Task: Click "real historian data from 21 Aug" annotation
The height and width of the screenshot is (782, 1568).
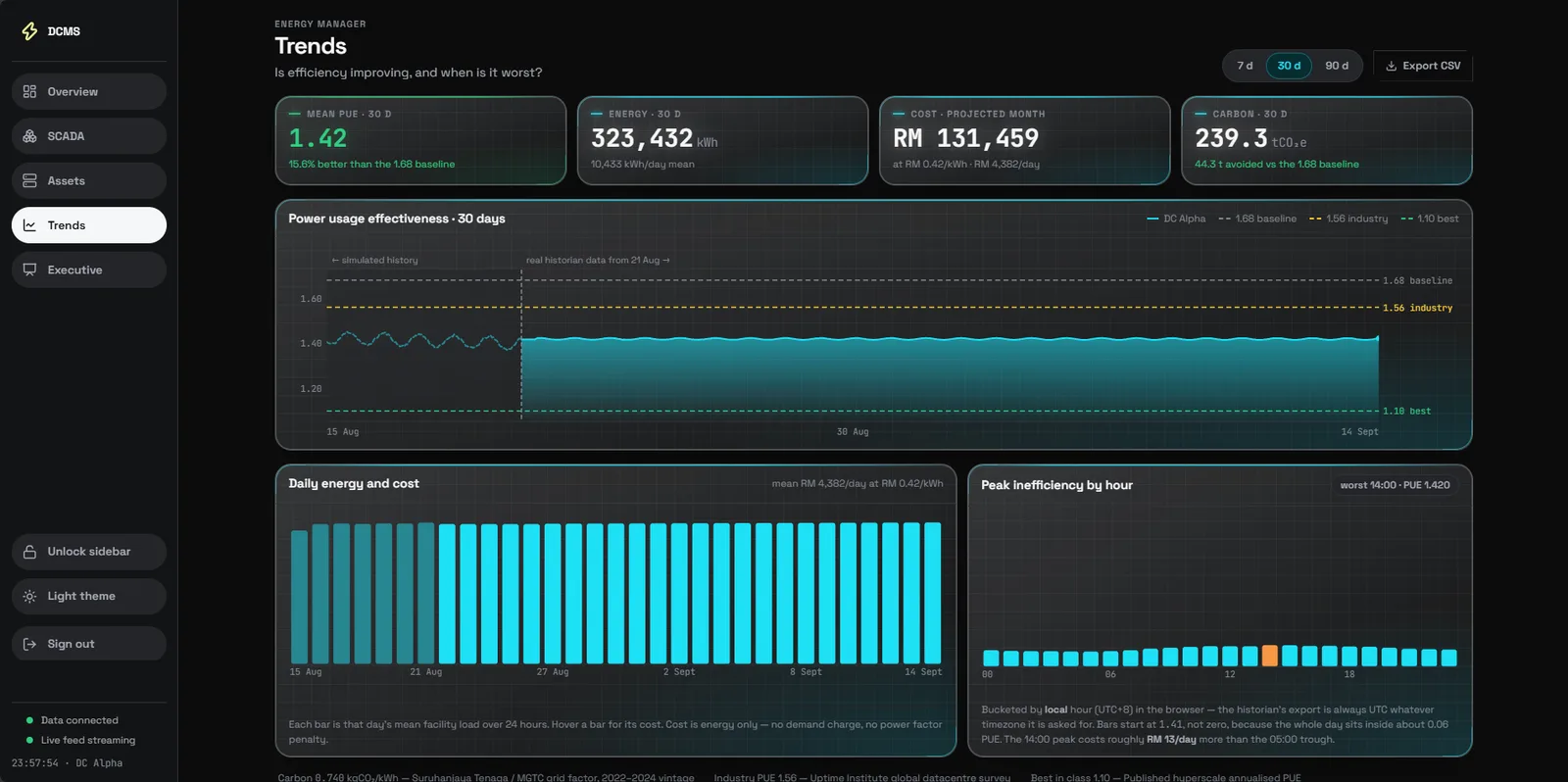Action: pyautogui.click(x=598, y=261)
